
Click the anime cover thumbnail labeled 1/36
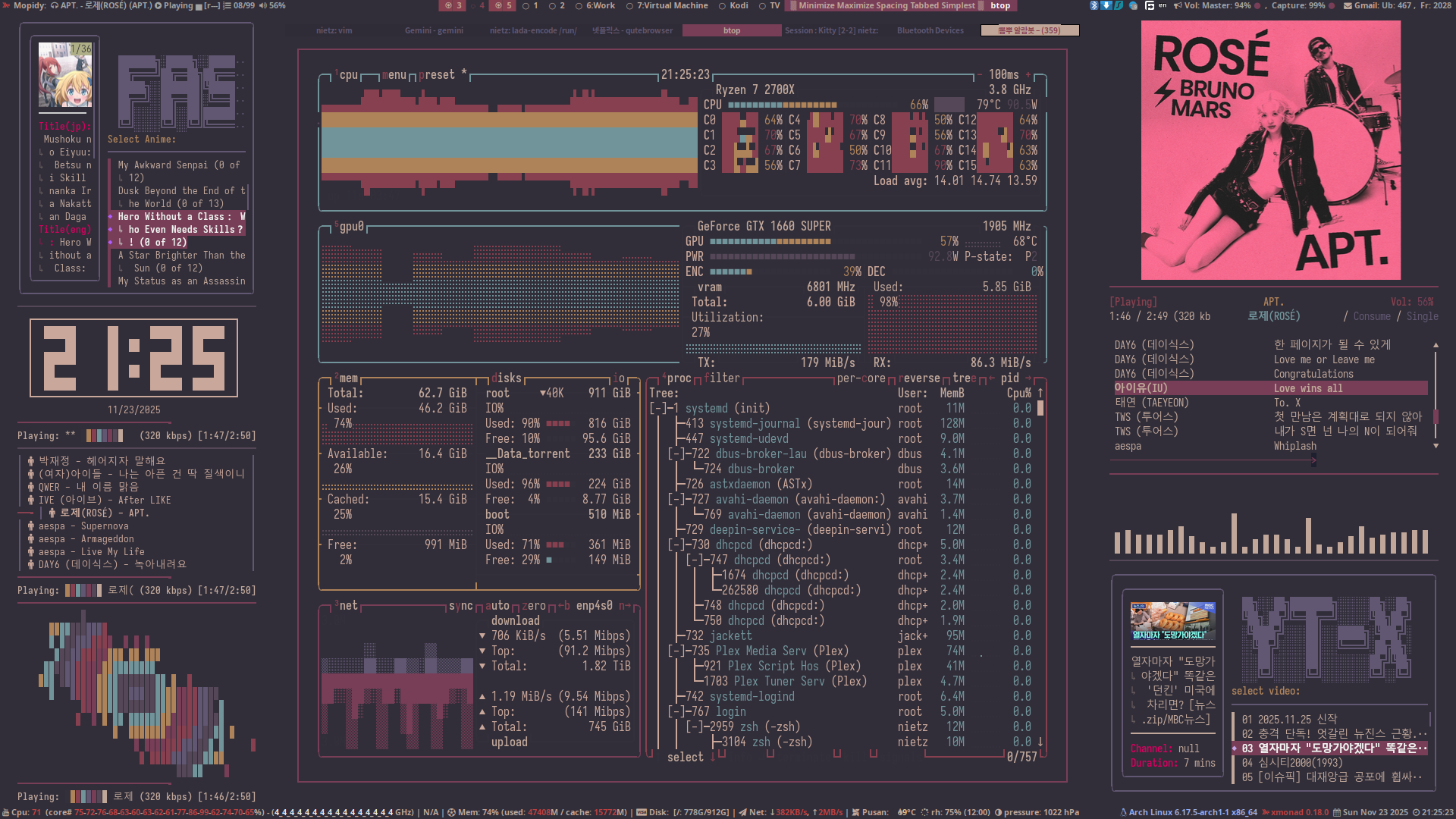click(x=65, y=74)
